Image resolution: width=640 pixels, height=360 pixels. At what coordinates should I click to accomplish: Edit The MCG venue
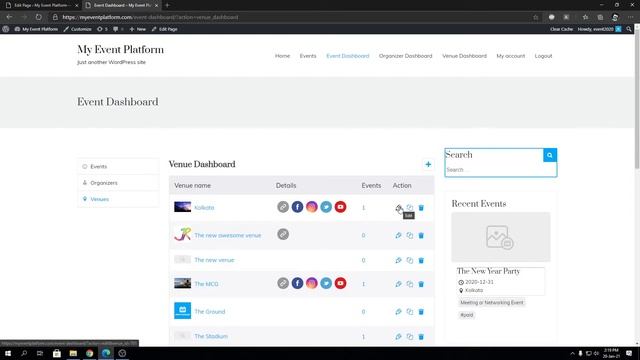click(x=398, y=284)
